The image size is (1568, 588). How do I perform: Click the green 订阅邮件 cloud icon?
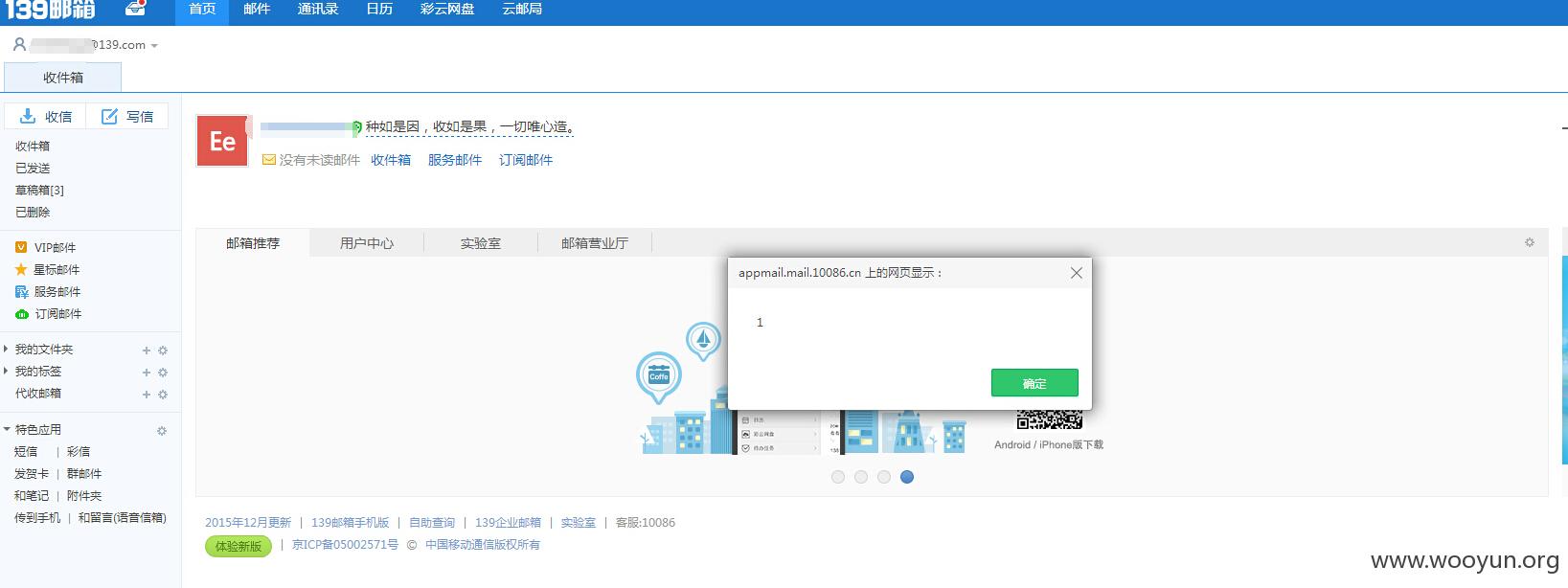[22, 314]
